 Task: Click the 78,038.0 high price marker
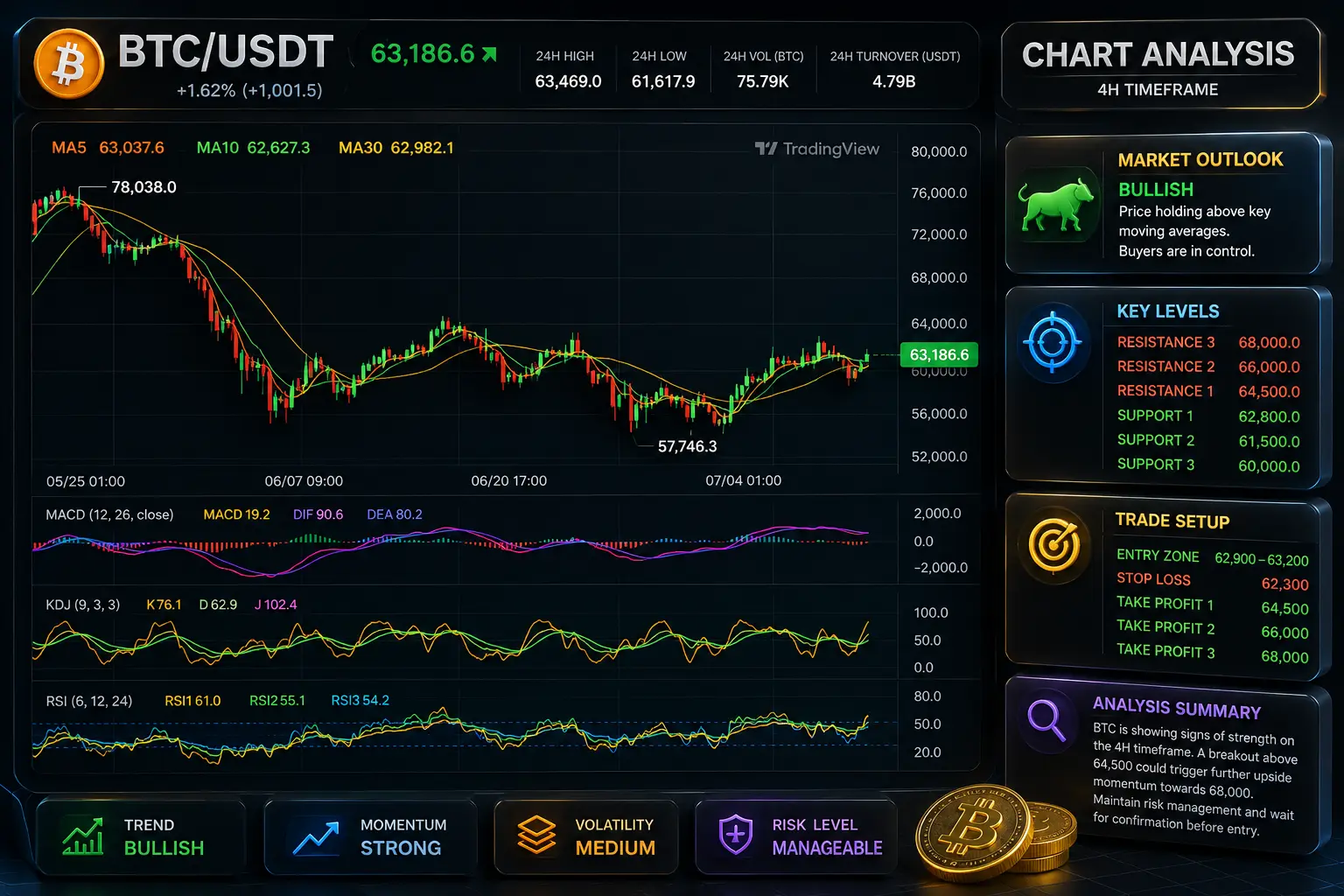[143, 187]
